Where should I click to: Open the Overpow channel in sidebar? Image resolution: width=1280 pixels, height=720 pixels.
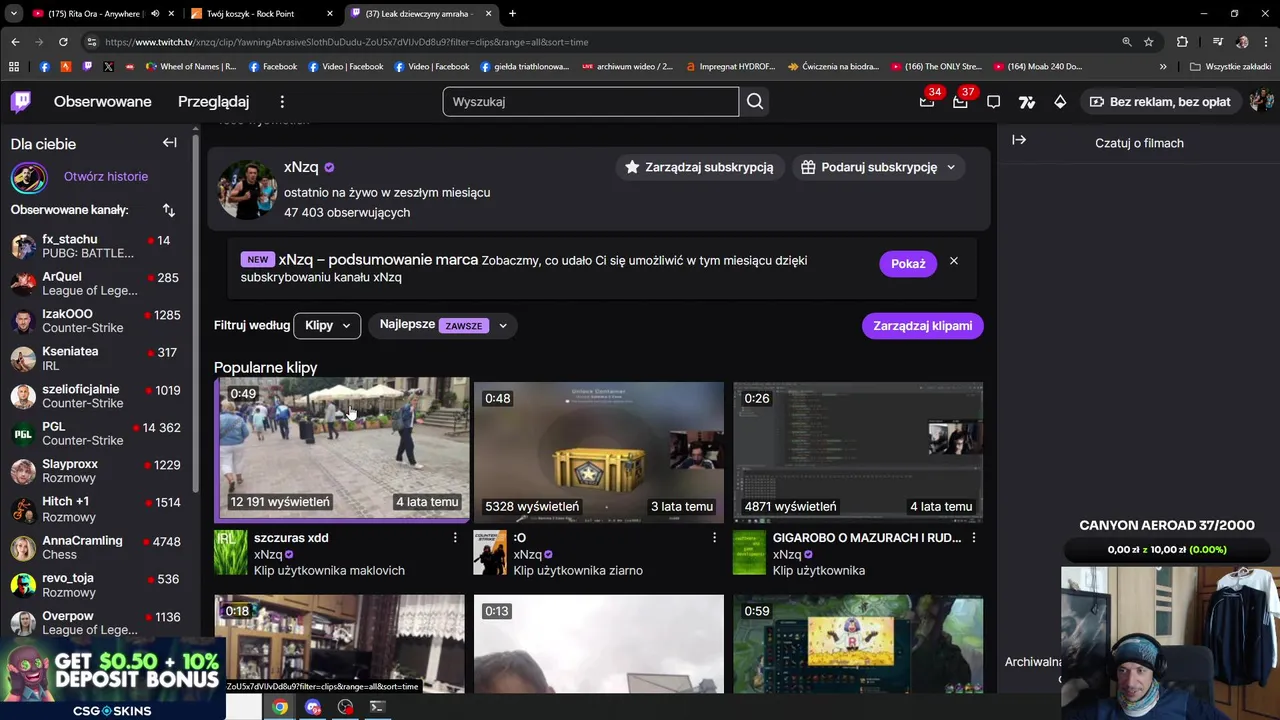click(x=97, y=622)
